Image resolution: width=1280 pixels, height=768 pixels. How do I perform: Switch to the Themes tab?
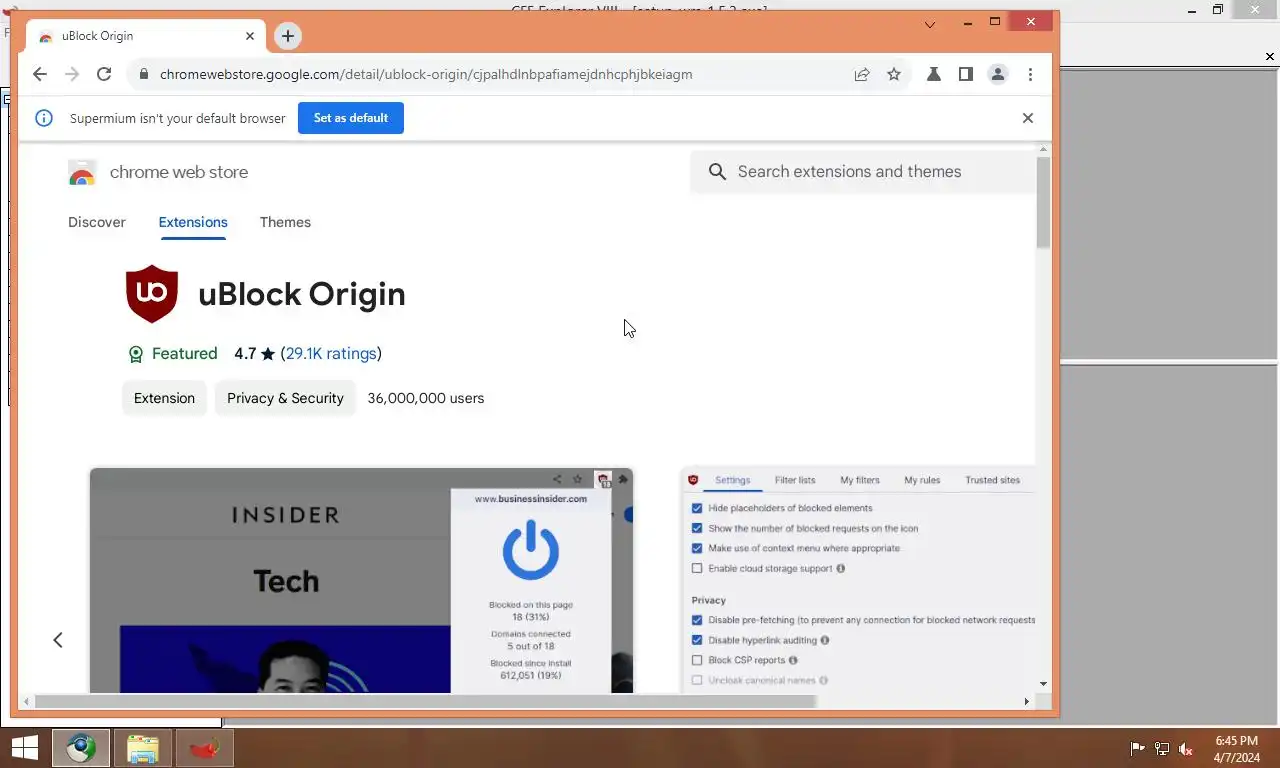(x=285, y=222)
